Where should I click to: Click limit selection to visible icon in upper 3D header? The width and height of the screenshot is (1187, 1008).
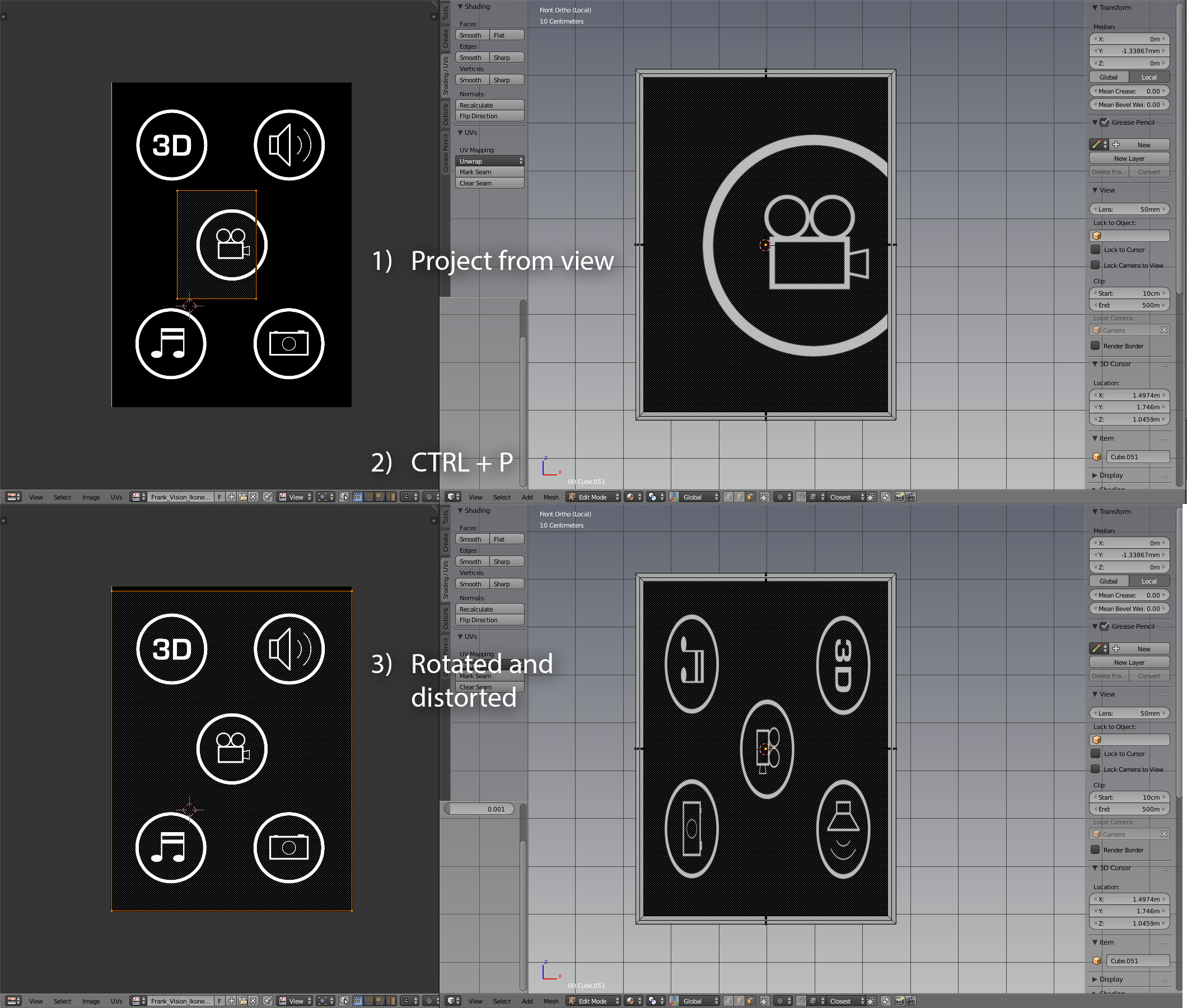tap(765, 497)
